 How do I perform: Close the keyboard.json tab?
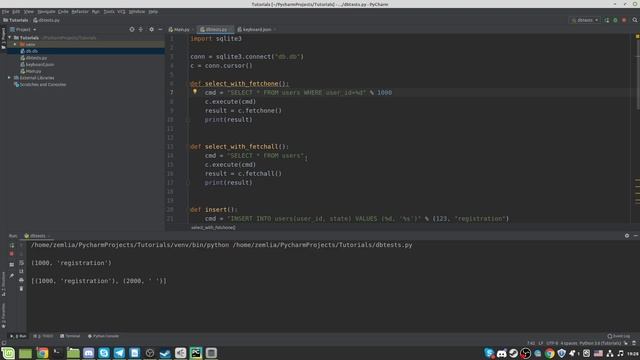[x=275, y=29]
